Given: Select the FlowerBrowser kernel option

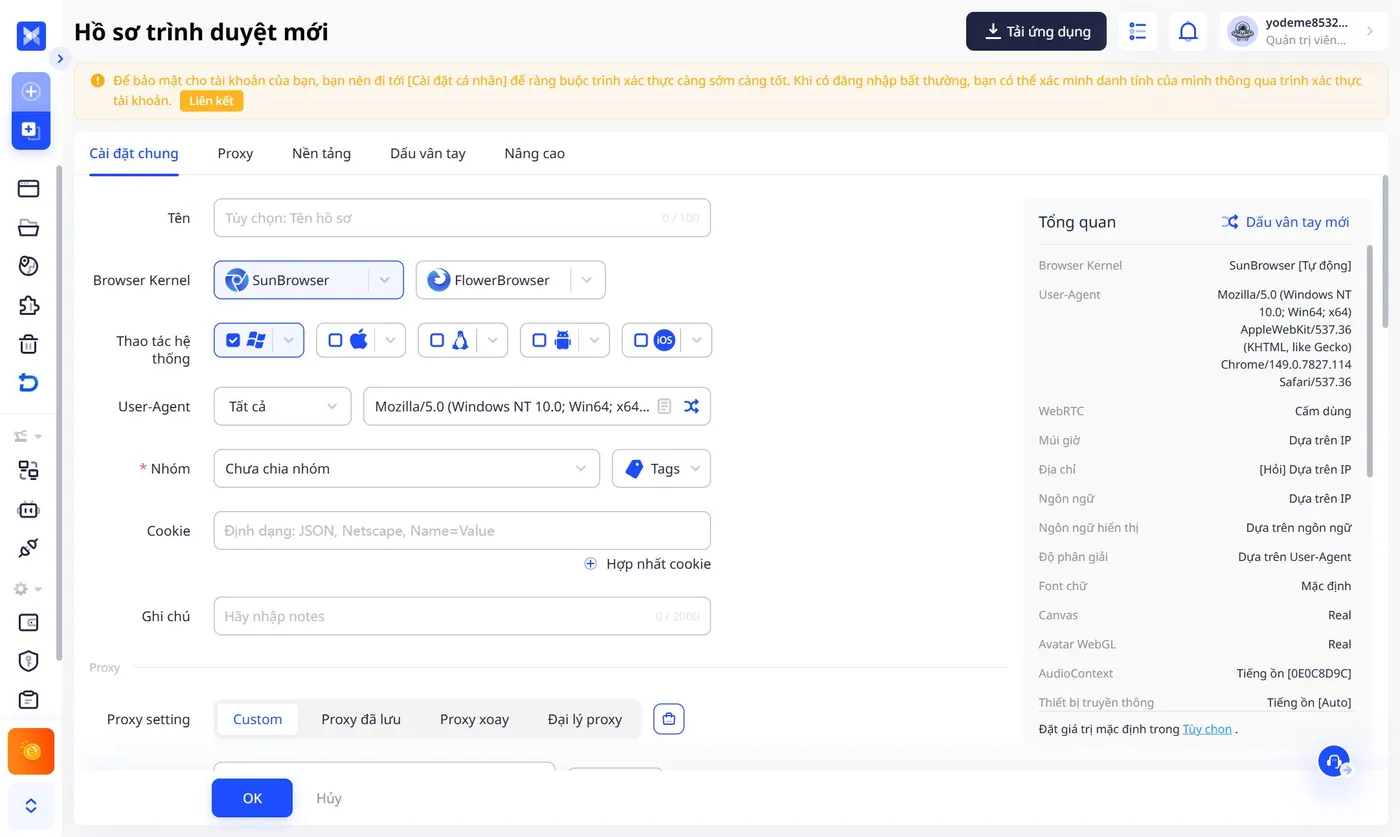Looking at the screenshot, I should [493, 280].
